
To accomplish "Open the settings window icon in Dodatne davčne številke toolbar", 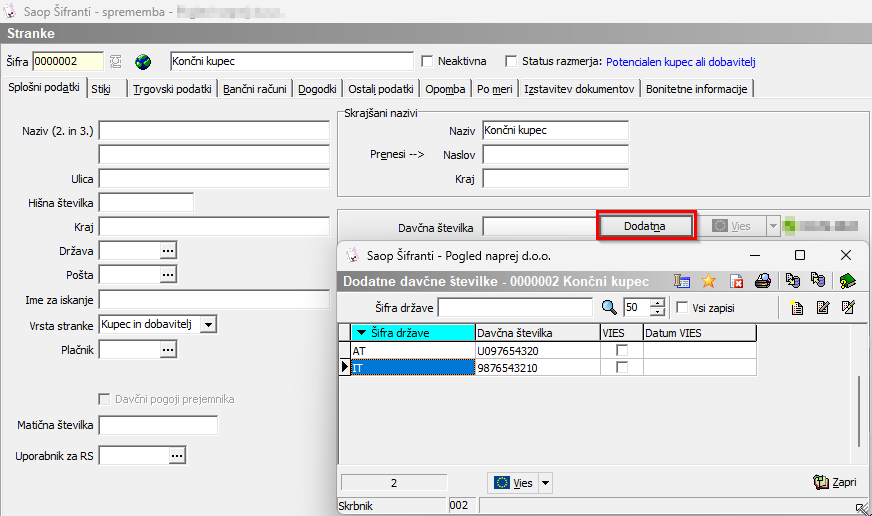I will point(682,281).
